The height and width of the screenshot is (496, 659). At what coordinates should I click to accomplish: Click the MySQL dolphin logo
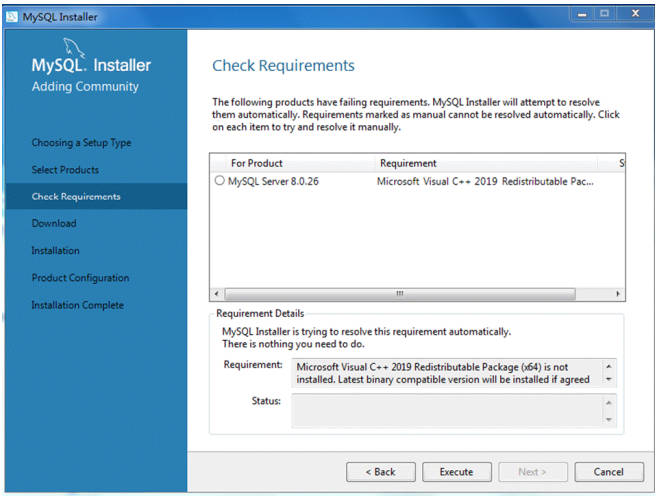[x=74, y=48]
